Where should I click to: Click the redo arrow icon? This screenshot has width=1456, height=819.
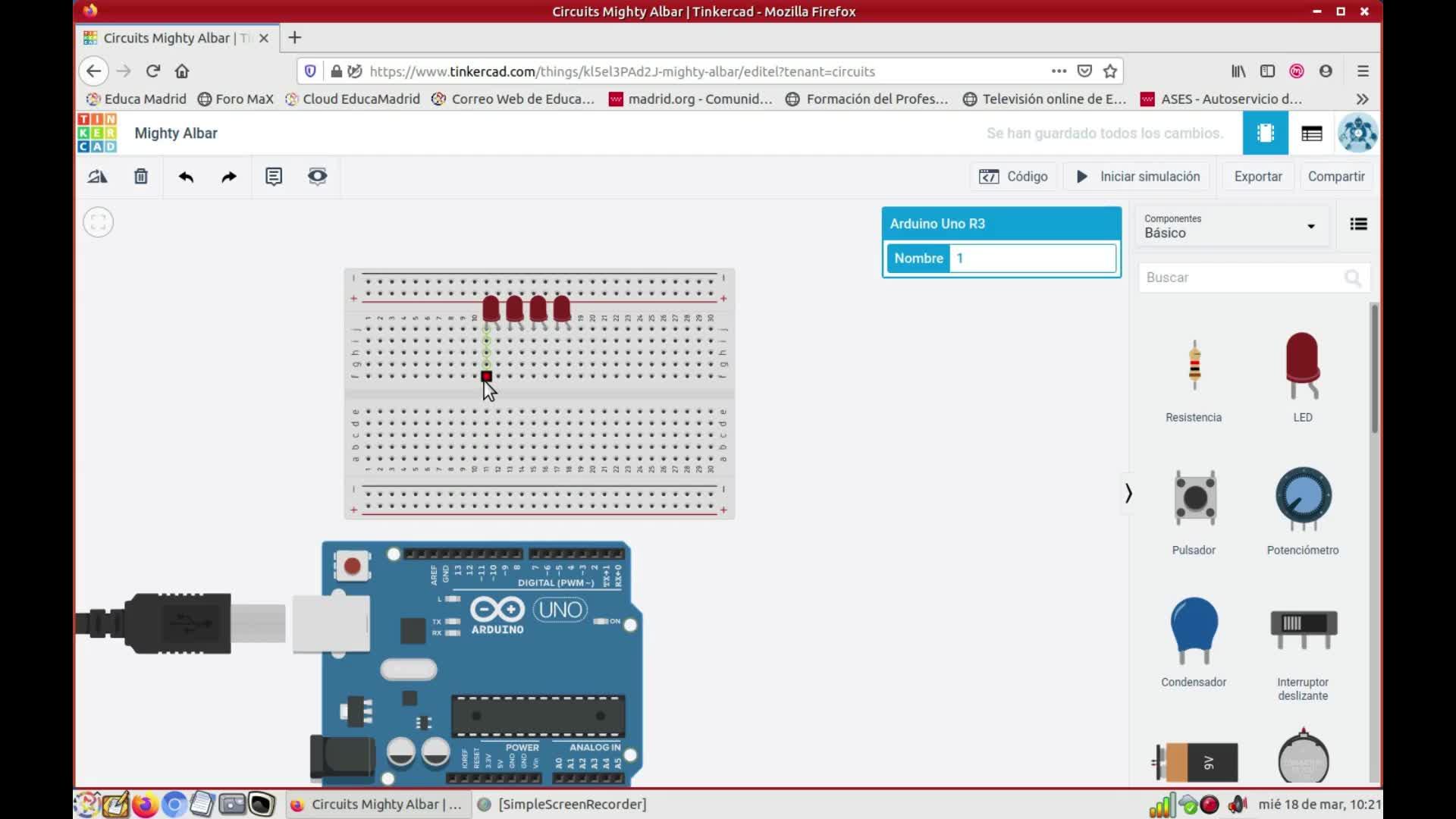coord(229,177)
